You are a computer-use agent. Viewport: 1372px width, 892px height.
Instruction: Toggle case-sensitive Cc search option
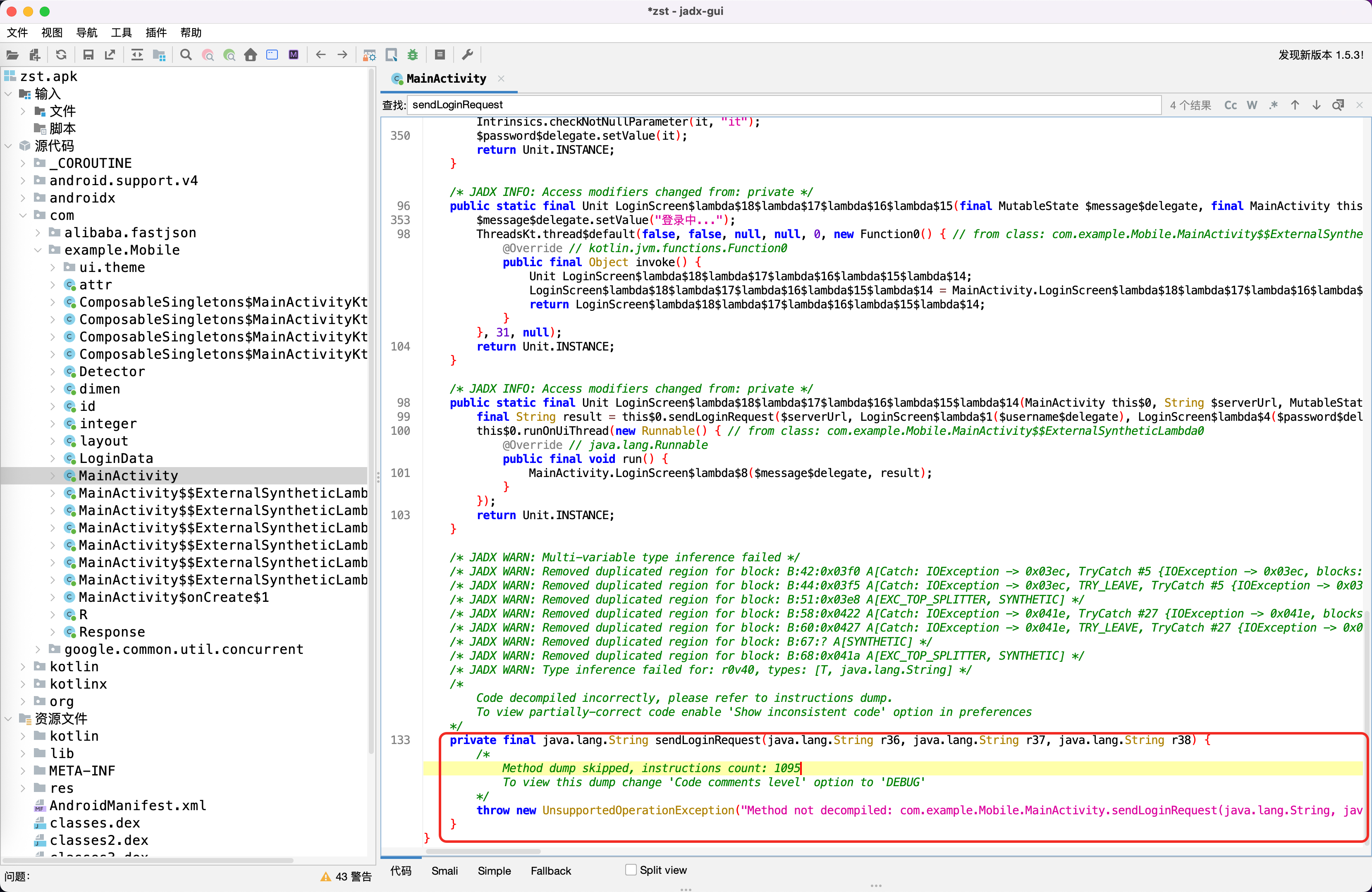[x=1230, y=105]
